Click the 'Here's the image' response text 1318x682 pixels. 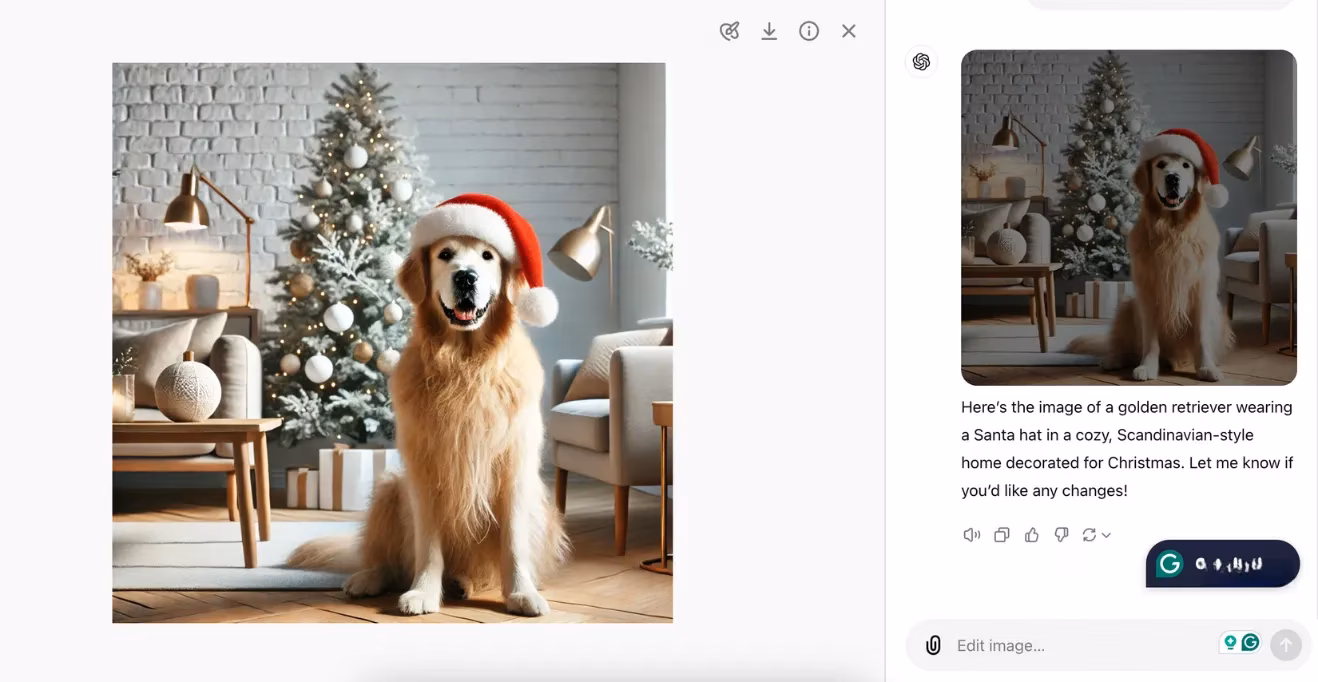(x=1127, y=449)
